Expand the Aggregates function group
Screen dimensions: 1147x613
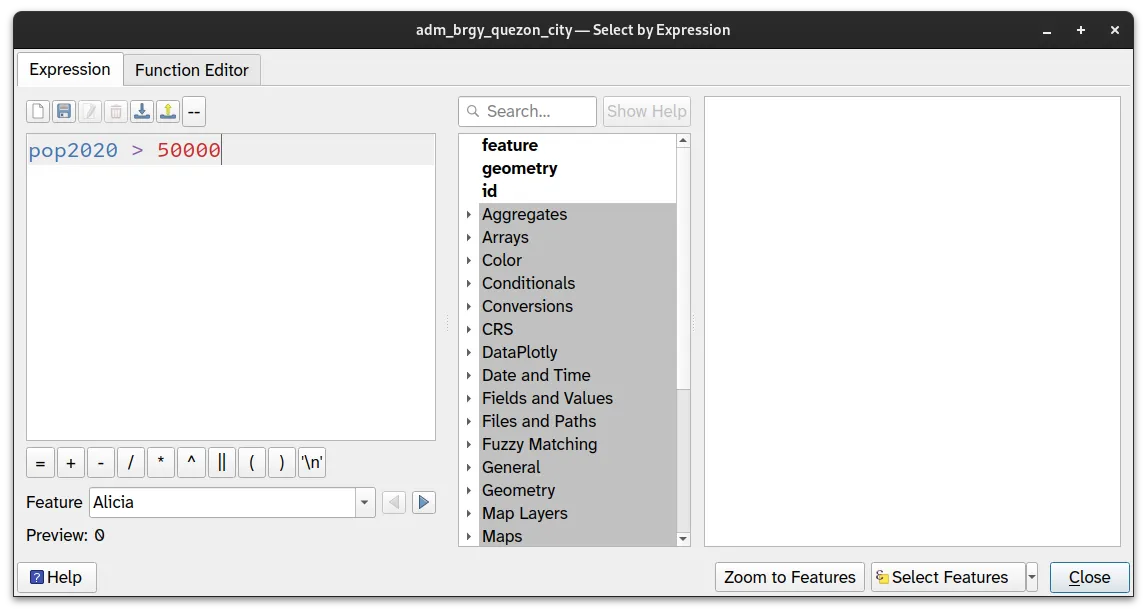pos(468,215)
